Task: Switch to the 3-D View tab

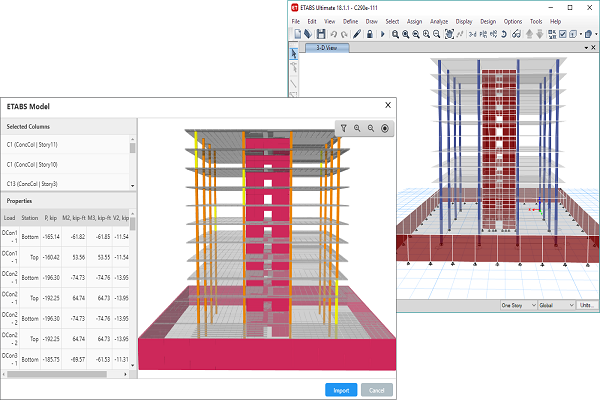Action: [323, 47]
